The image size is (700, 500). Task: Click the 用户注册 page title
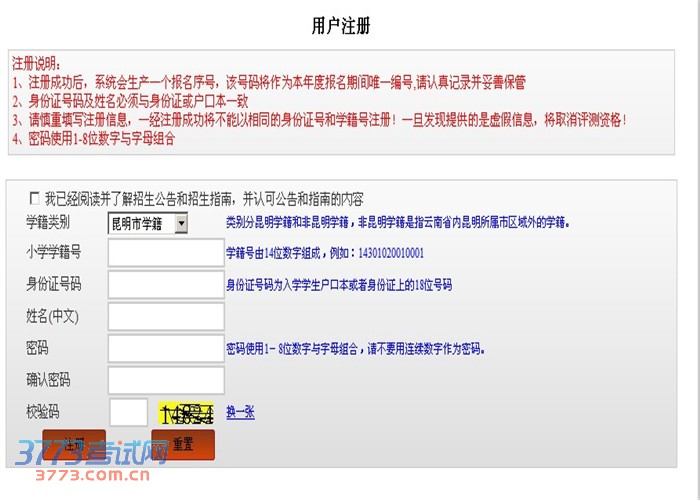click(341, 26)
